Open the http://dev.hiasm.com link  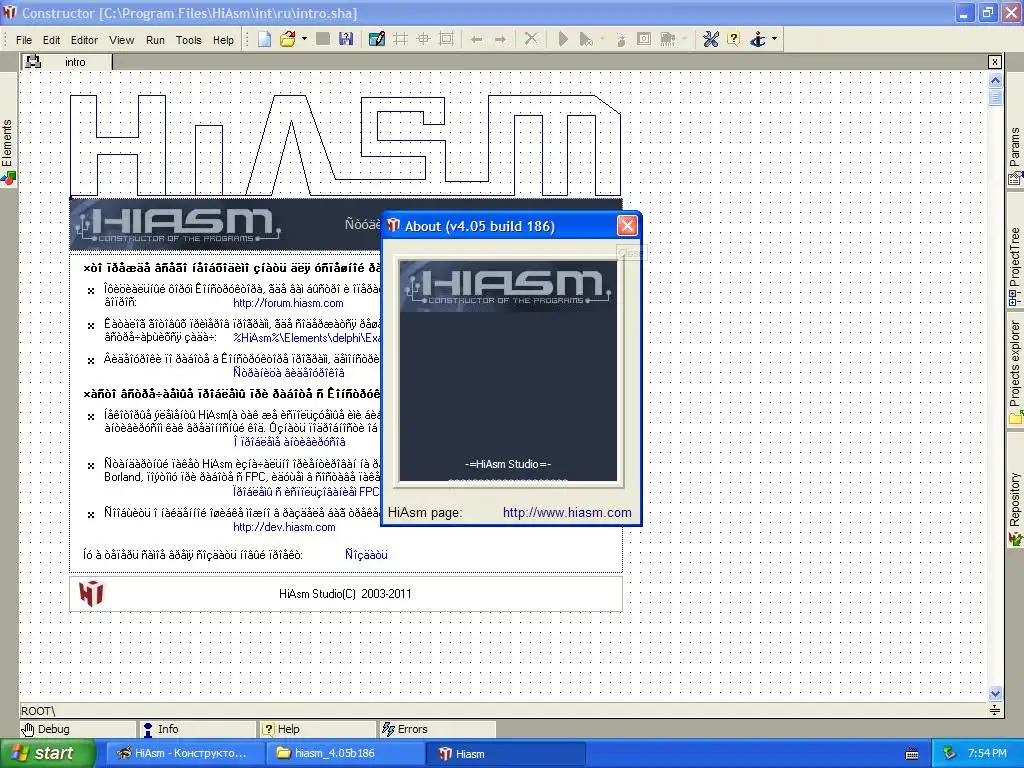point(284,527)
